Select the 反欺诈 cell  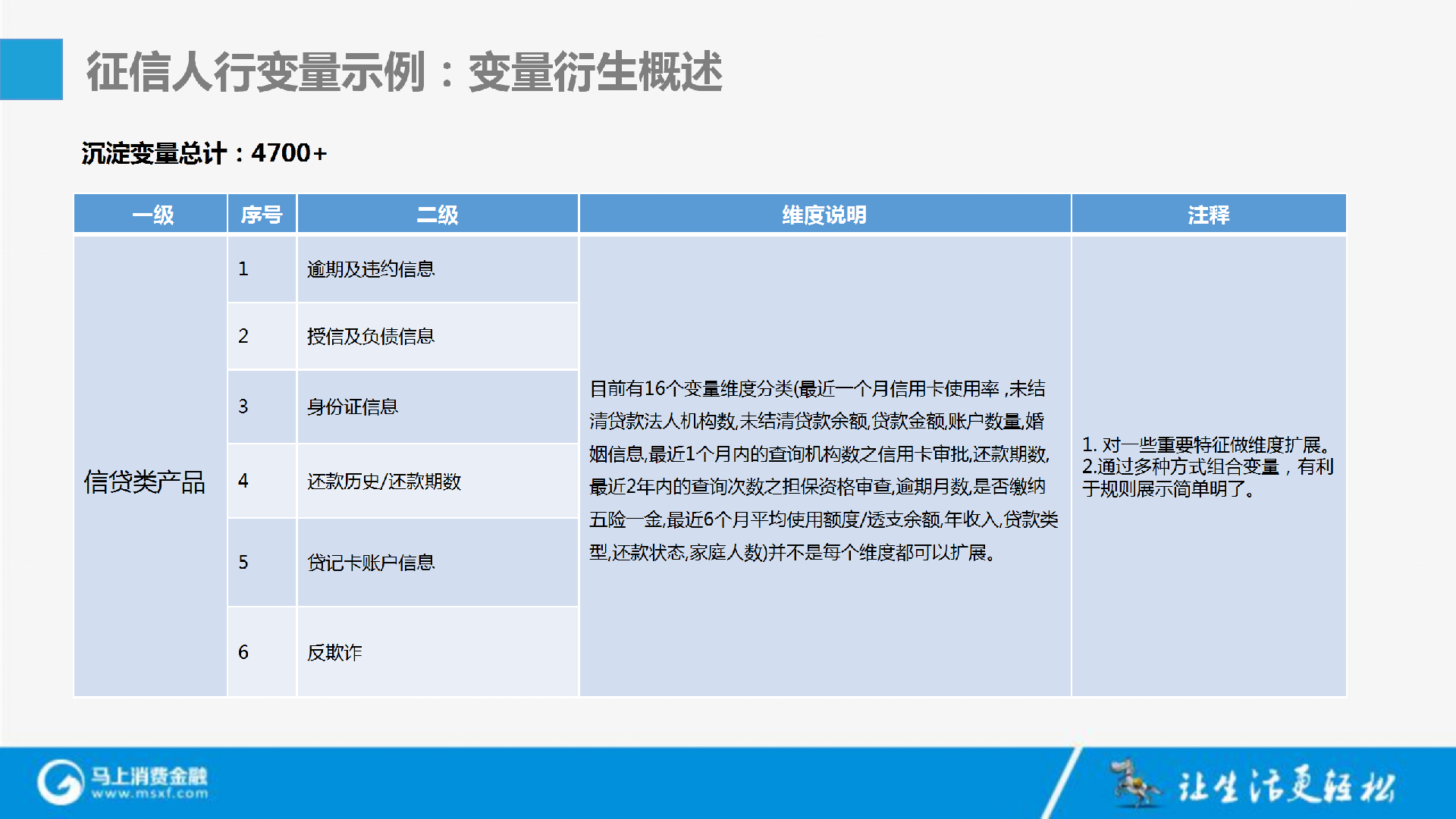pyautogui.click(x=438, y=652)
